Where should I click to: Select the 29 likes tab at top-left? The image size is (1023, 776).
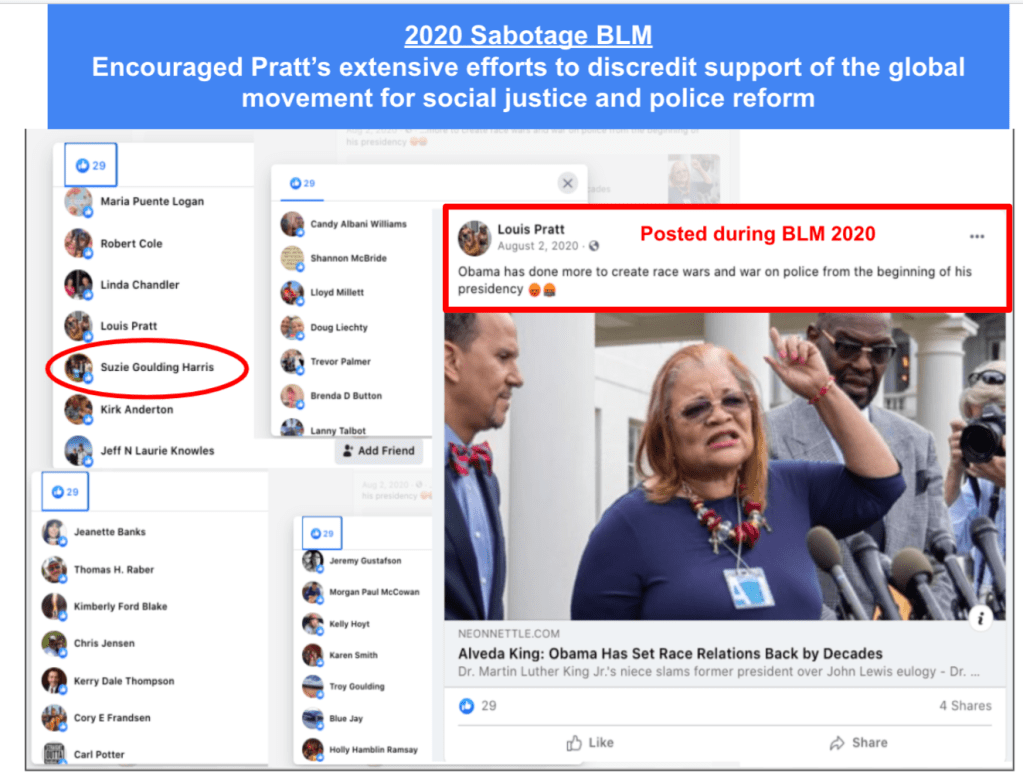click(91, 165)
